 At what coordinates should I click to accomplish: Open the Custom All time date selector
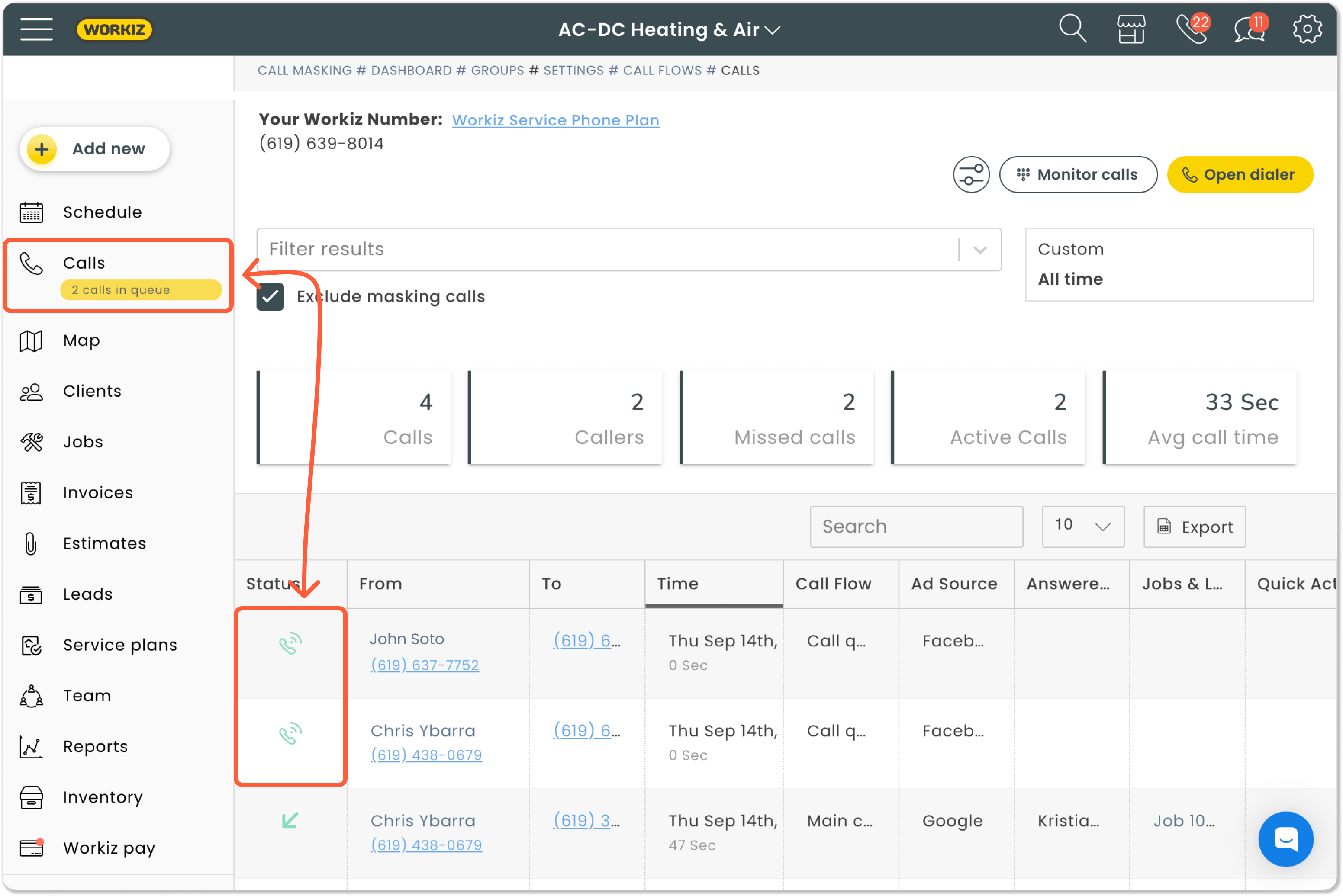(1169, 264)
